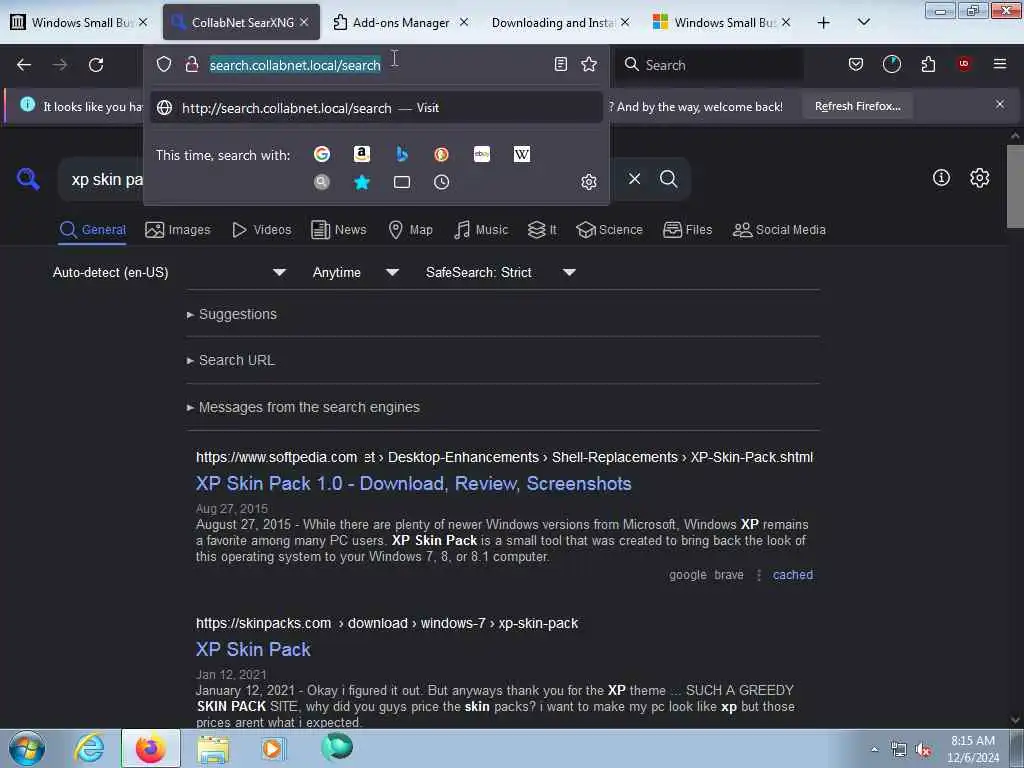Open a new tab with plus button
Screen dimensions: 1024x768
point(824,22)
